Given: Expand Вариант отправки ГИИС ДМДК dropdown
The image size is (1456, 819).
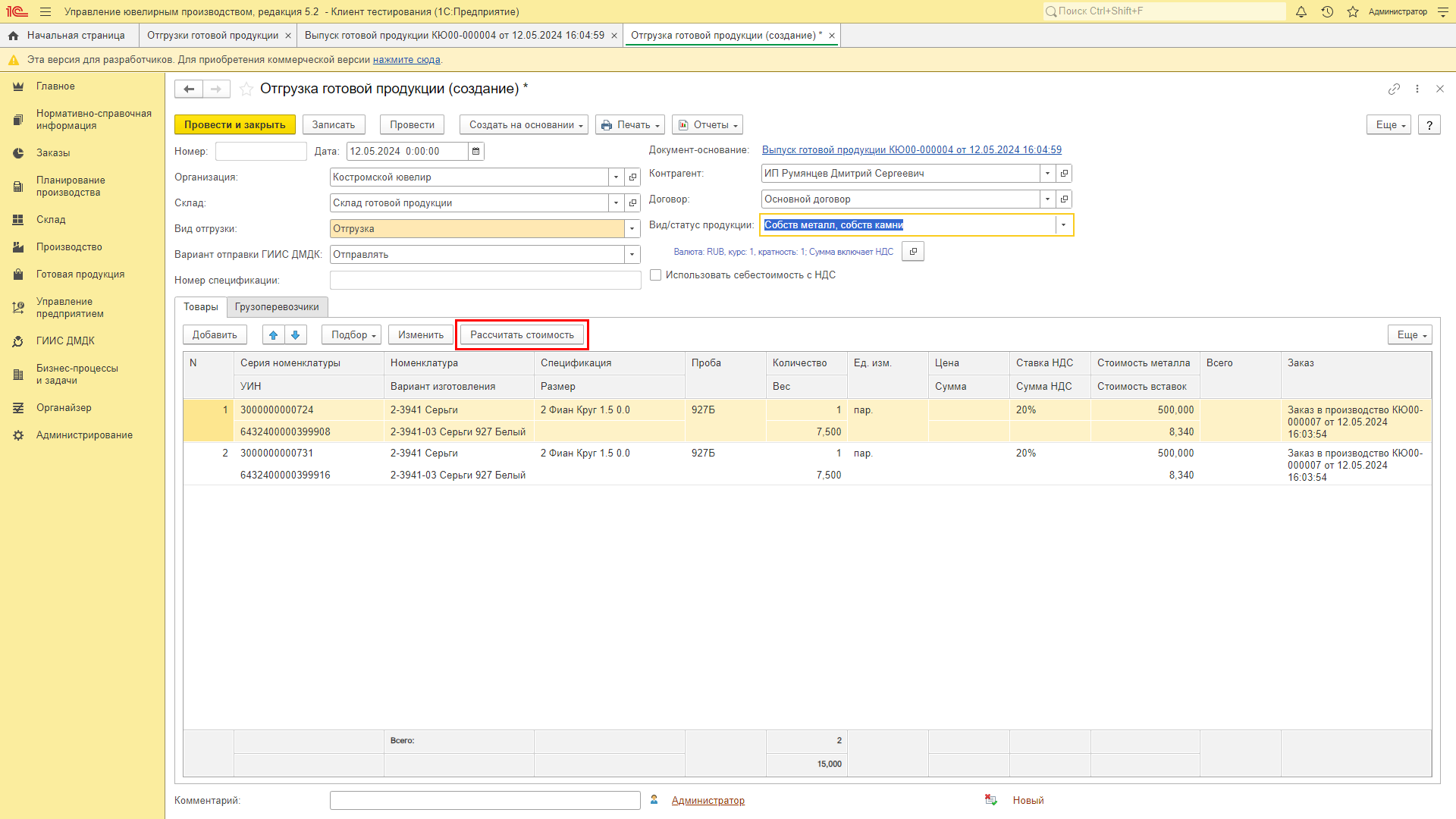Looking at the screenshot, I should (x=632, y=254).
